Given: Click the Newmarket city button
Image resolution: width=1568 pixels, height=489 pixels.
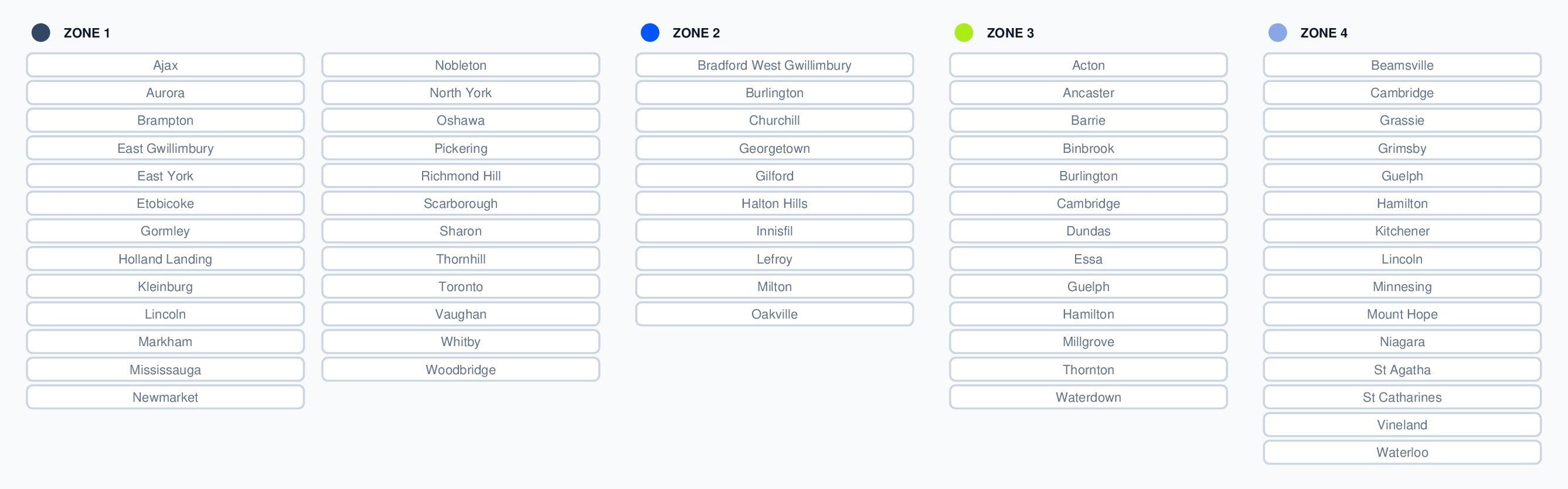Looking at the screenshot, I should (165, 397).
